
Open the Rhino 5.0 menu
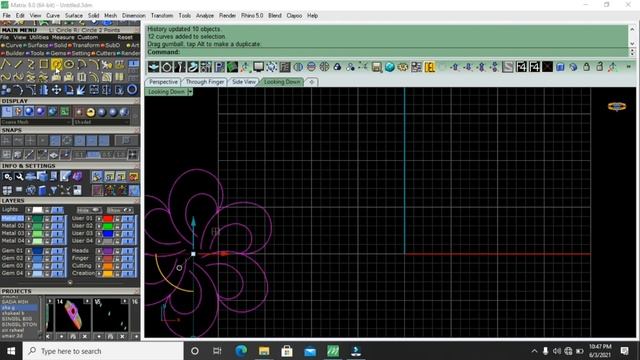point(252,16)
